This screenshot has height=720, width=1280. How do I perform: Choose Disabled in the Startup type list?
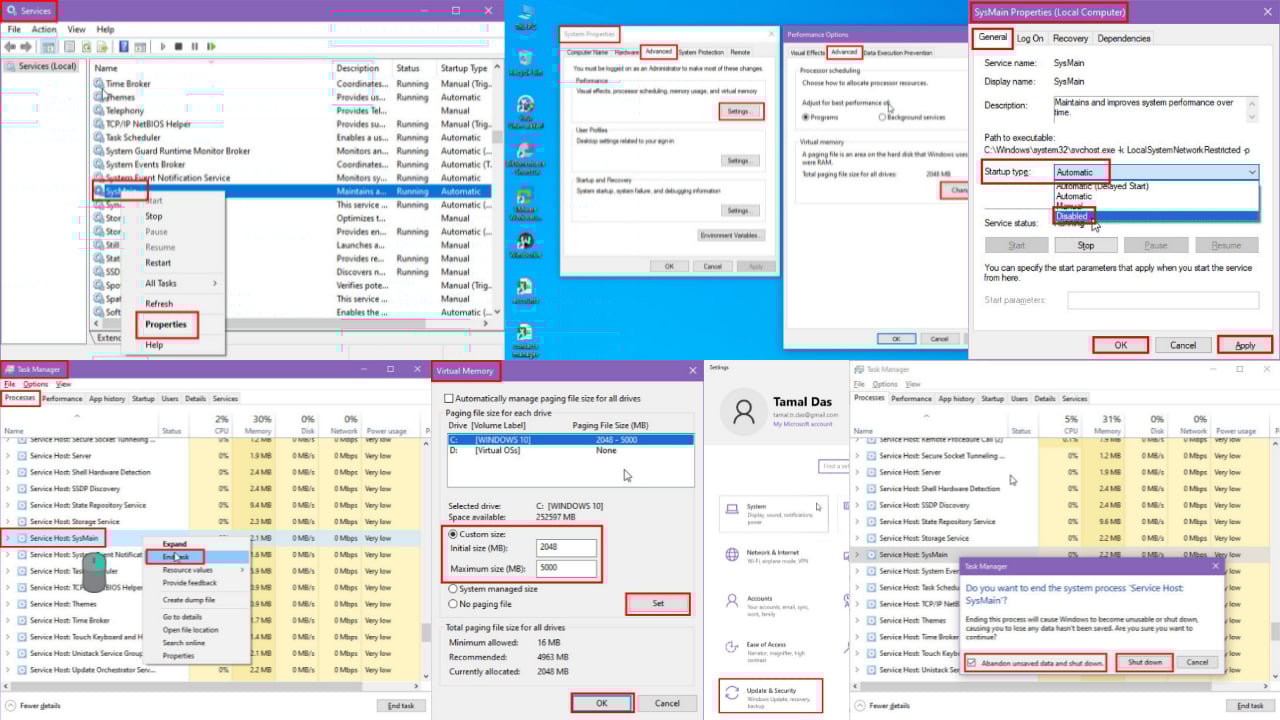(x=1156, y=216)
